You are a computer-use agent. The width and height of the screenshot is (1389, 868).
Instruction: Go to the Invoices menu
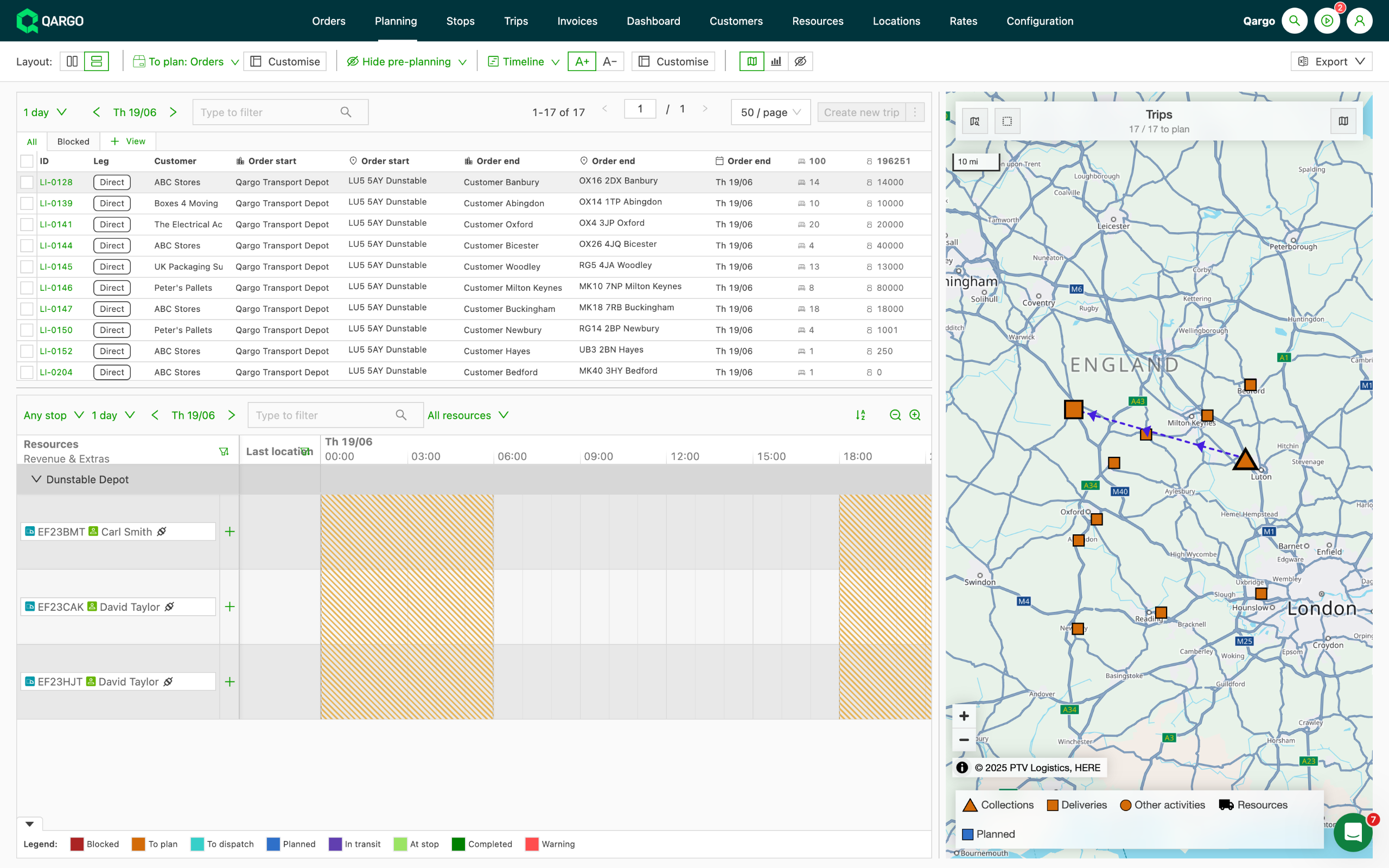[x=577, y=21]
